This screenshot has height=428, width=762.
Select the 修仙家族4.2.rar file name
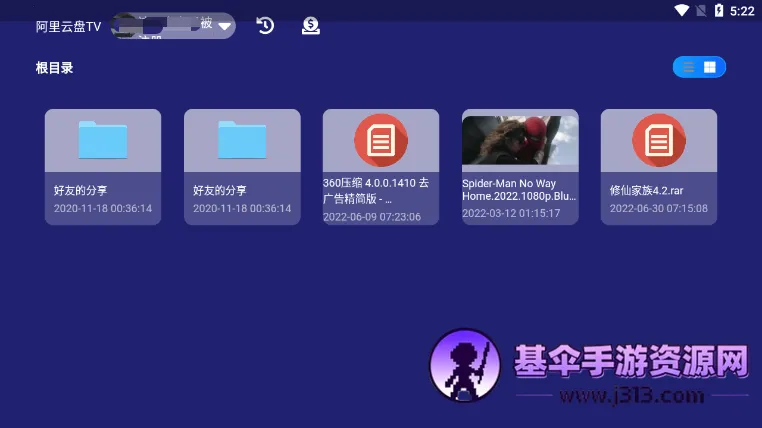tap(646, 190)
